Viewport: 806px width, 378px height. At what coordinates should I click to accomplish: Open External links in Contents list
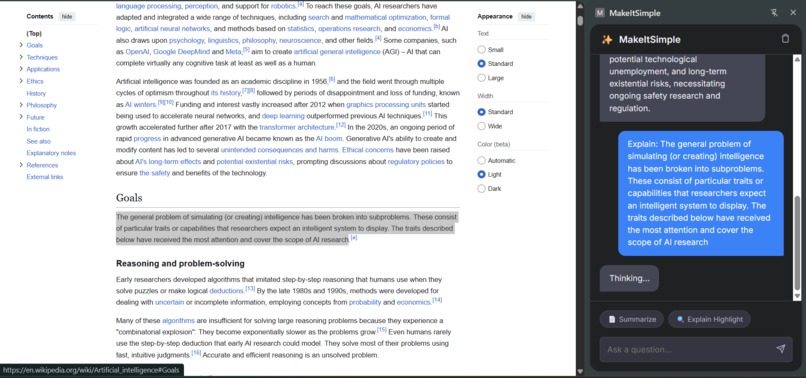point(45,177)
